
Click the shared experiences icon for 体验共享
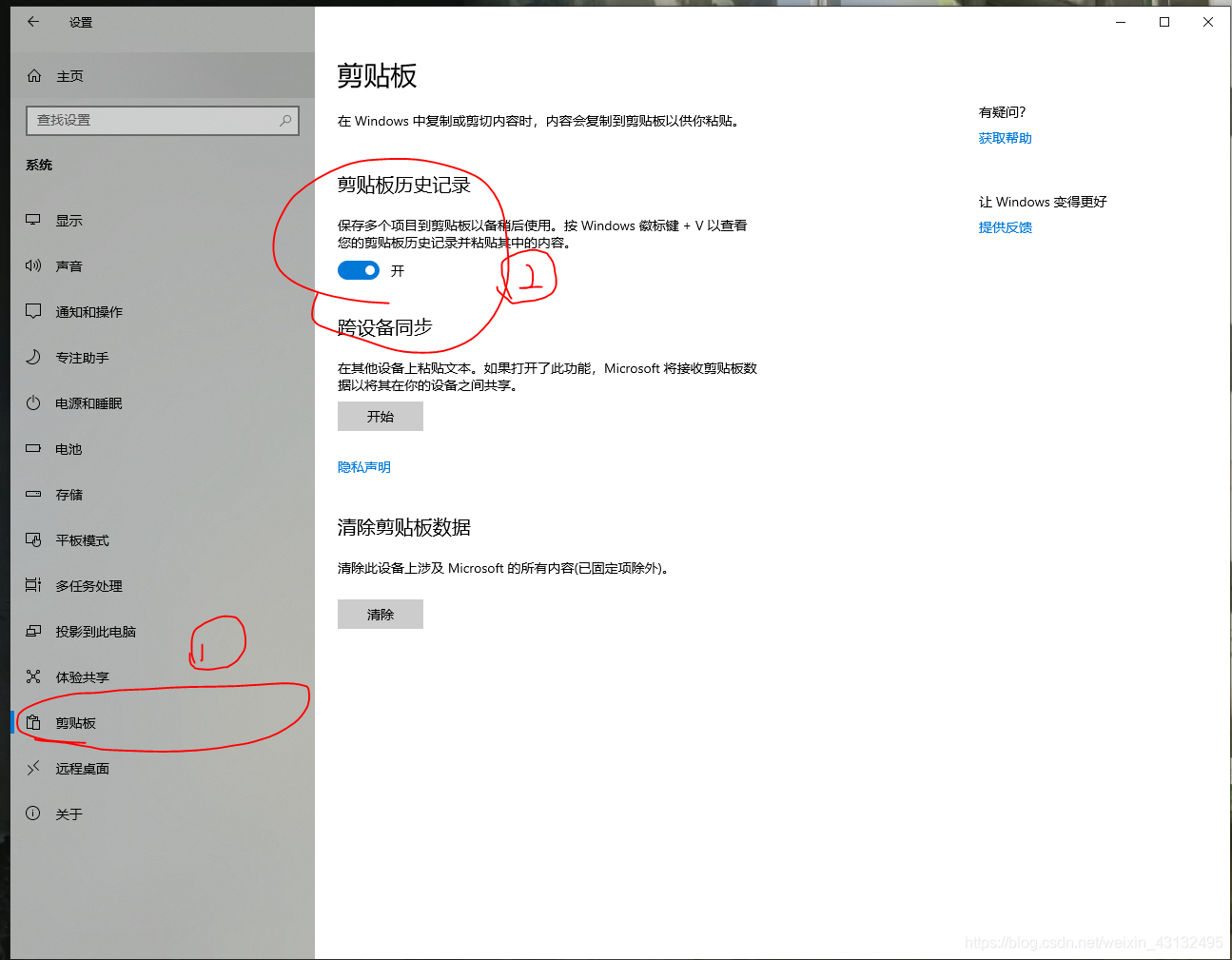pyautogui.click(x=33, y=676)
